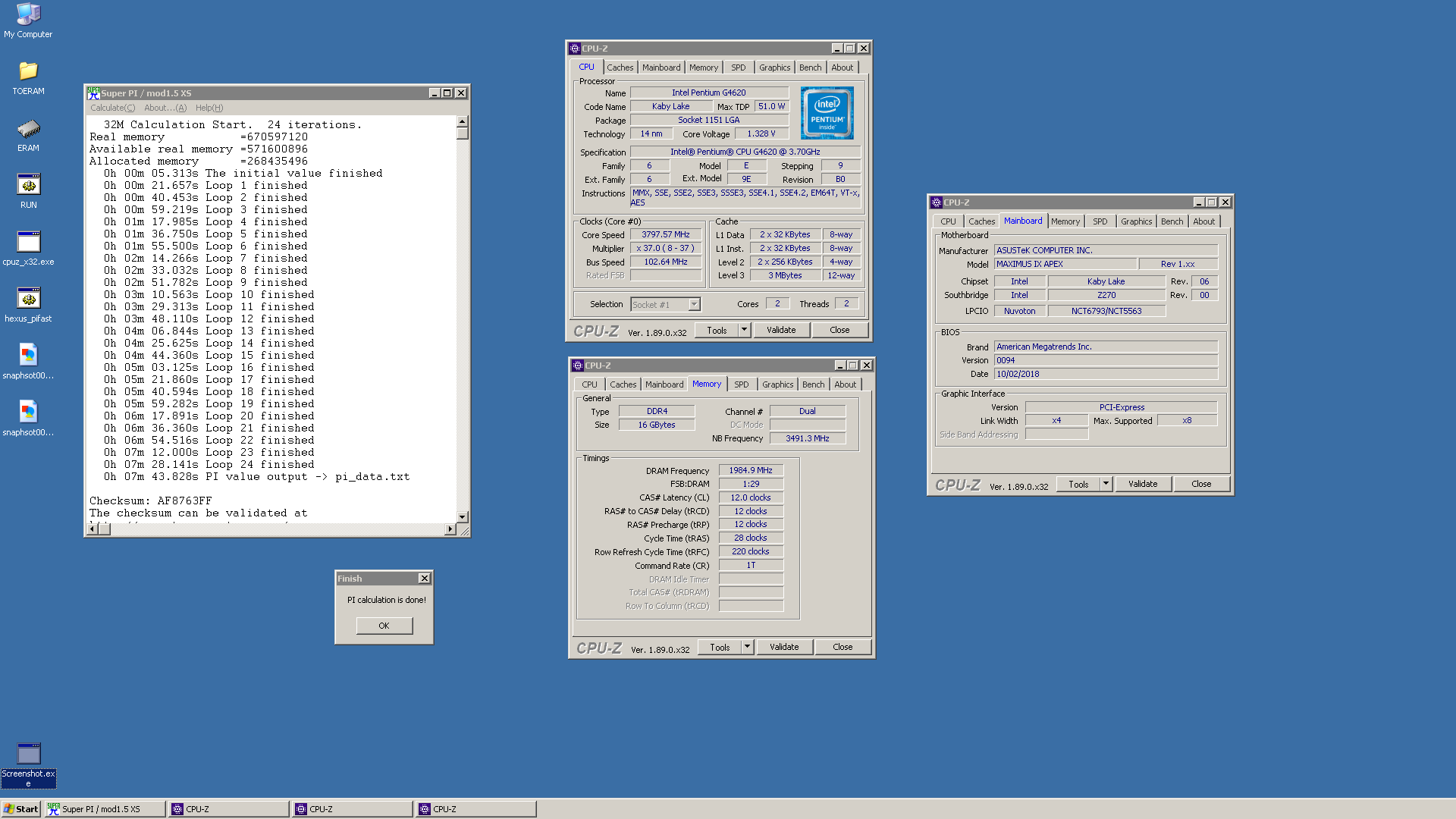Select the cpuz_x32.exe desktop icon
Screen dimensions: 1456x819
[x=28, y=249]
